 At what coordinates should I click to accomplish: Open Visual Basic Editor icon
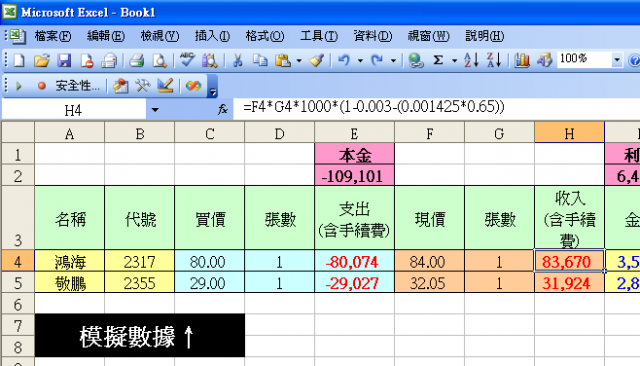pyautogui.click(x=120, y=86)
